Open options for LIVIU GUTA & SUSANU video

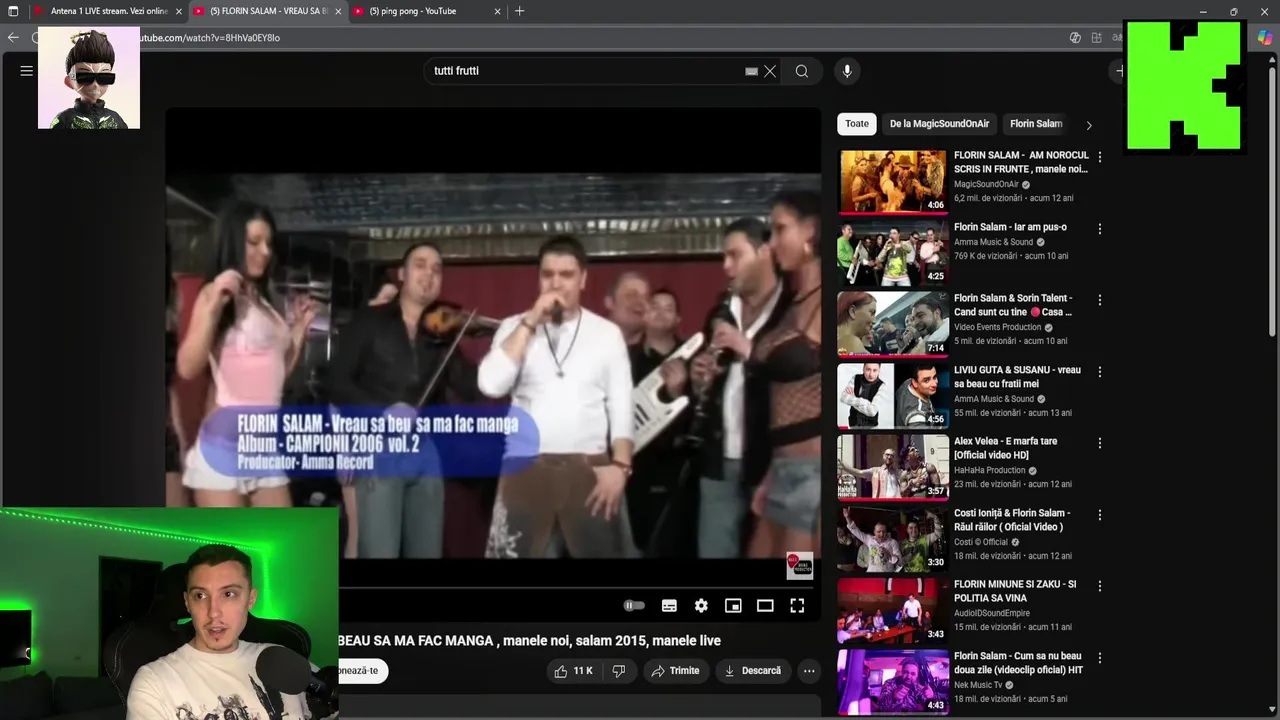click(1099, 372)
